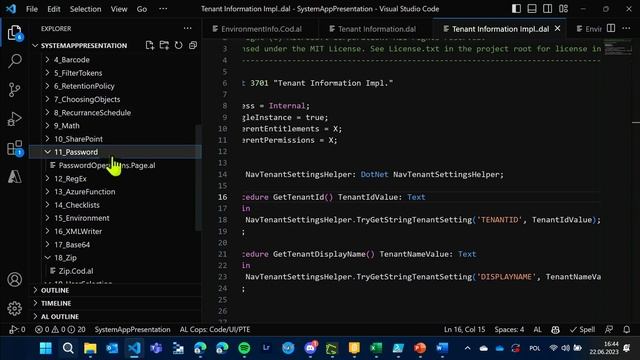
Task: Click Spell checker status item
Action: pos(582,329)
